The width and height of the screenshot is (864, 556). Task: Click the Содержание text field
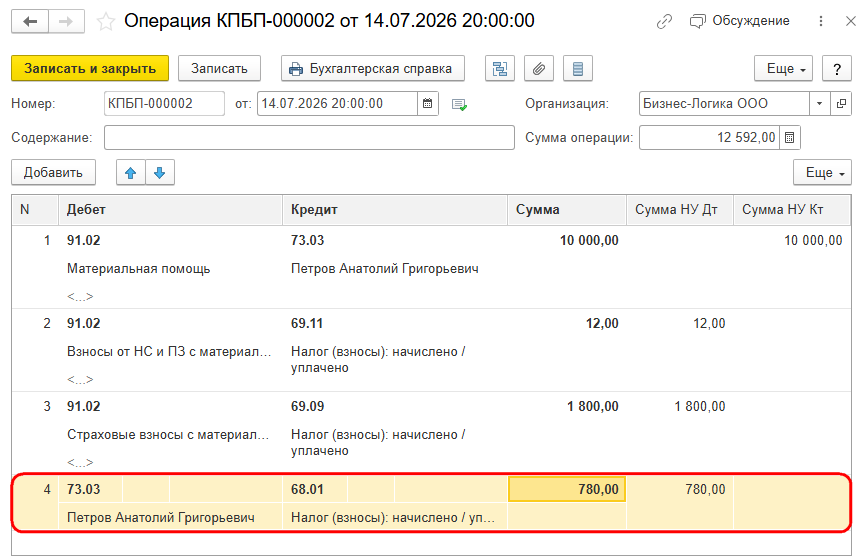pos(309,138)
